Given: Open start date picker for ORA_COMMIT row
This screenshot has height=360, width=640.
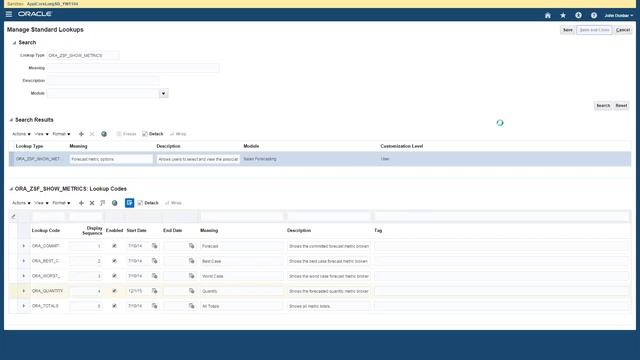Looking at the screenshot, I should (x=154, y=246).
